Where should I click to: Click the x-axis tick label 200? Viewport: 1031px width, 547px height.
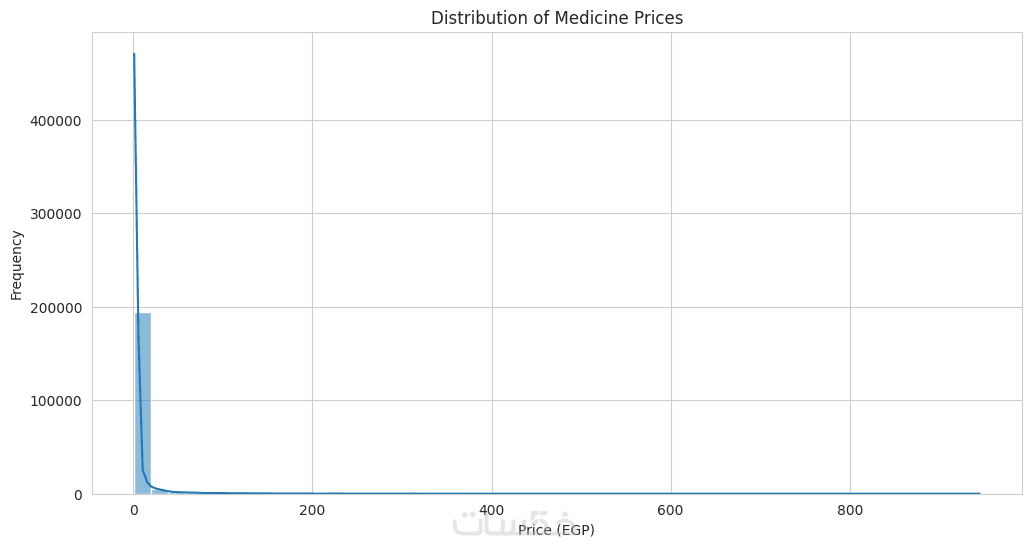click(312, 510)
